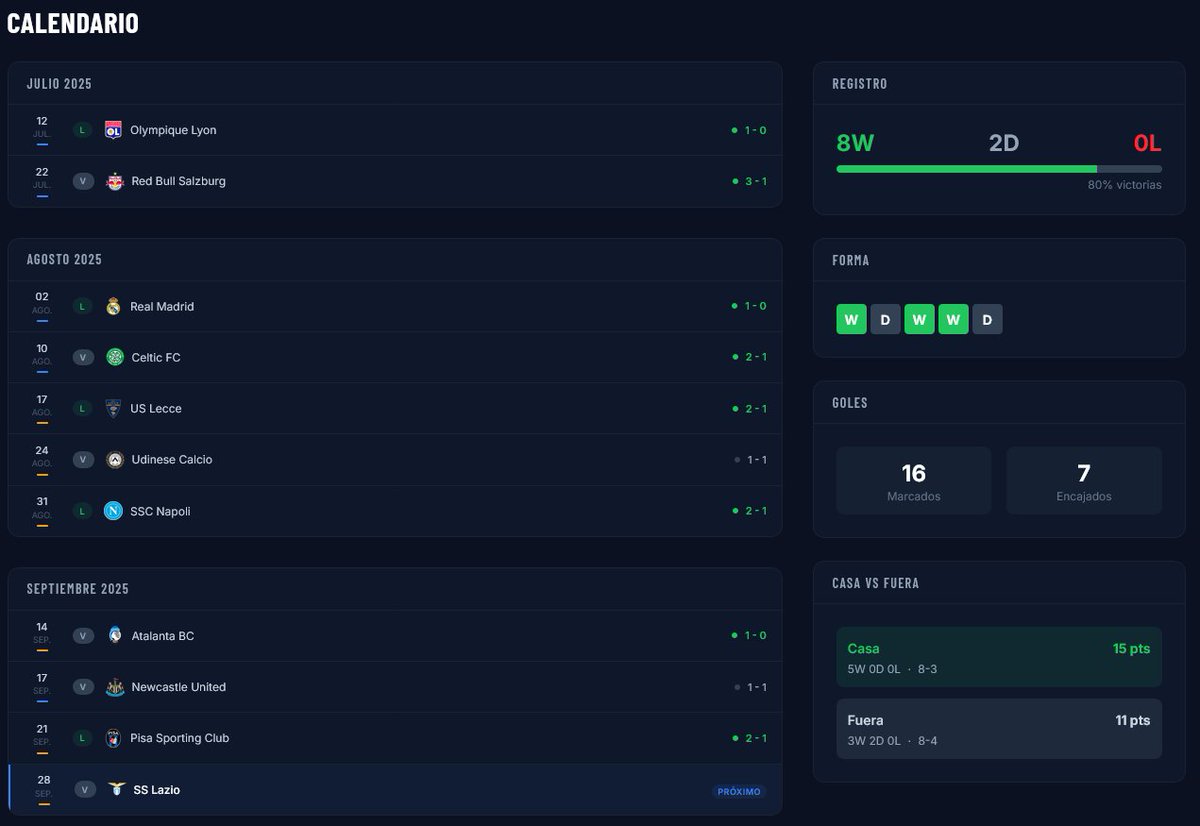Select the last D form badge

987,319
